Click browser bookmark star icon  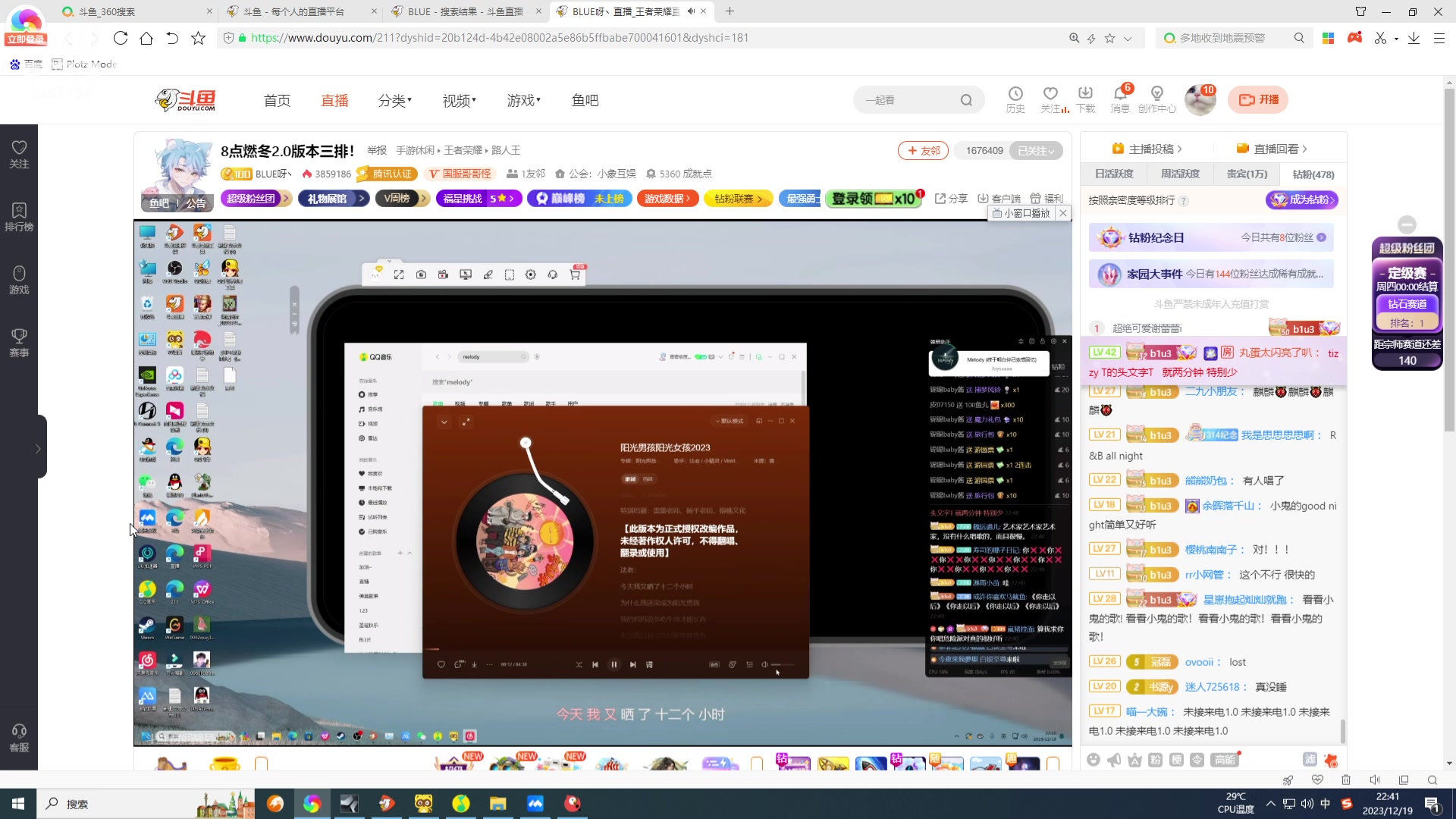pos(198,38)
